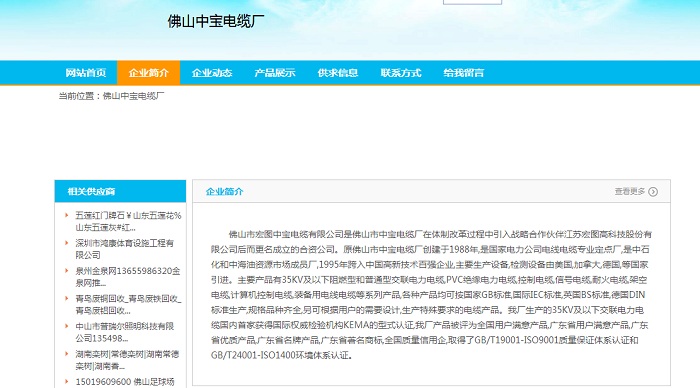
Task: Open supplier link 中山市普瑞尔照明科技有限公司
Action: 124,332
